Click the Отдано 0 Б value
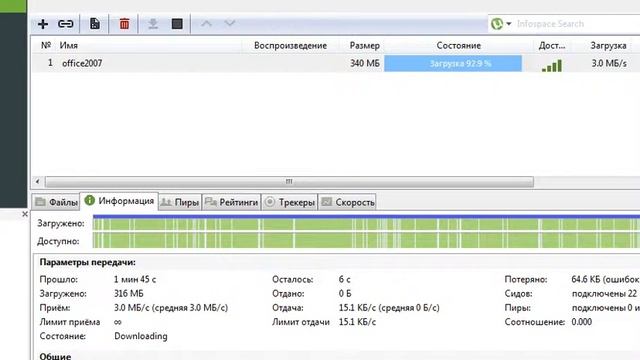640x360 pixels. tap(345, 293)
